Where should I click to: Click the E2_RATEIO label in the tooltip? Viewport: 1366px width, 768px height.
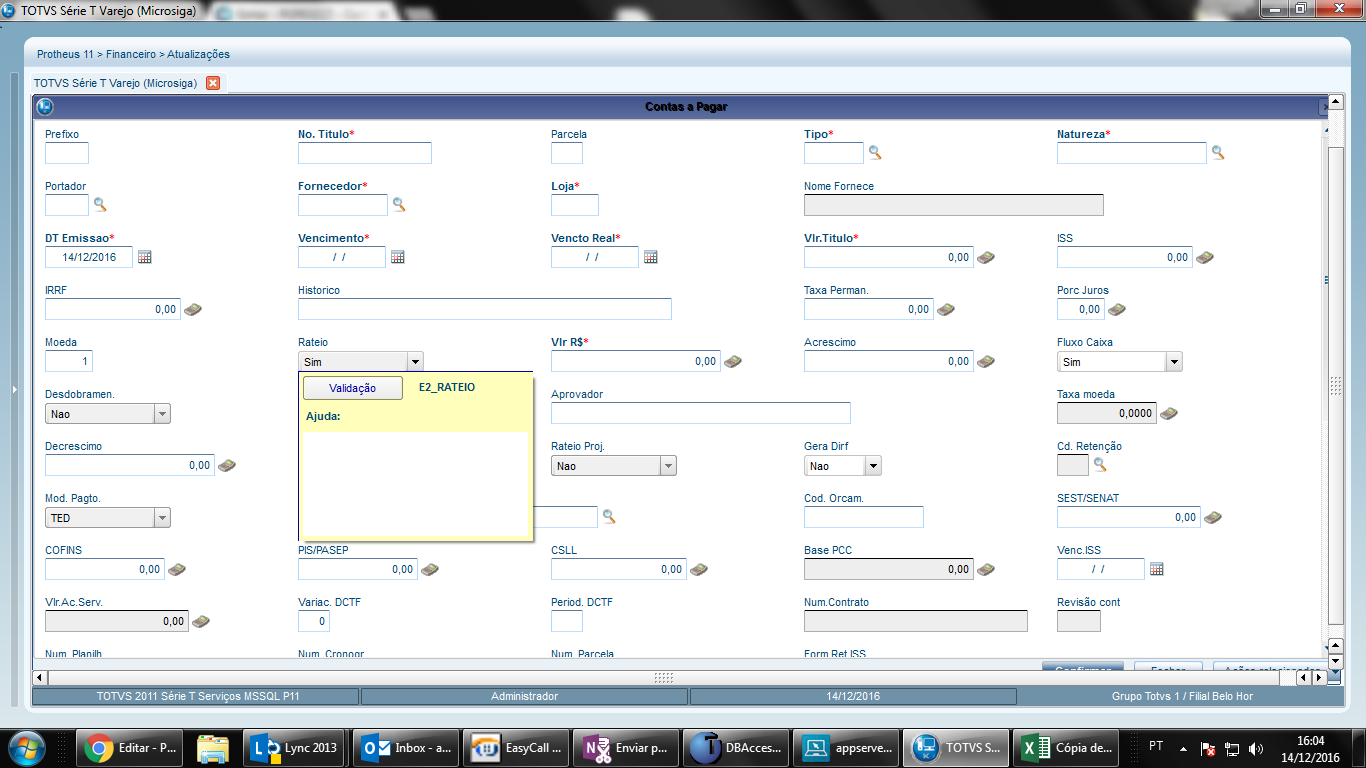coord(447,387)
